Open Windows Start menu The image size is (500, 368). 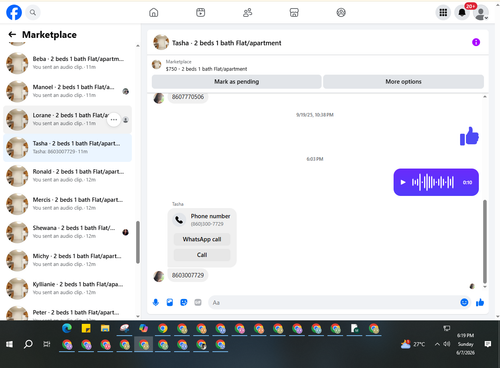click(9, 344)
